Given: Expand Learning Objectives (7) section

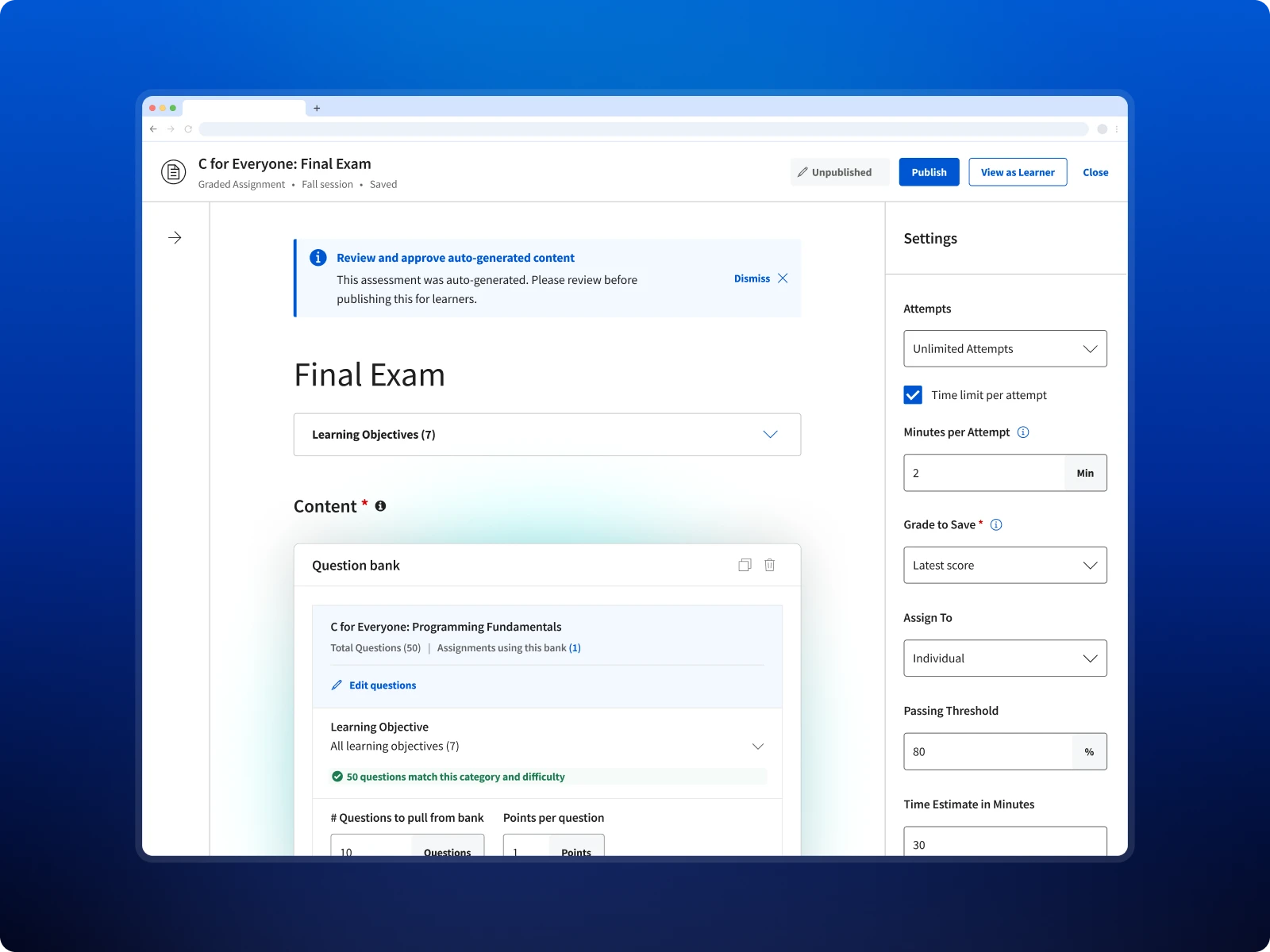Looking at the screenshot, I should (547, 435).
